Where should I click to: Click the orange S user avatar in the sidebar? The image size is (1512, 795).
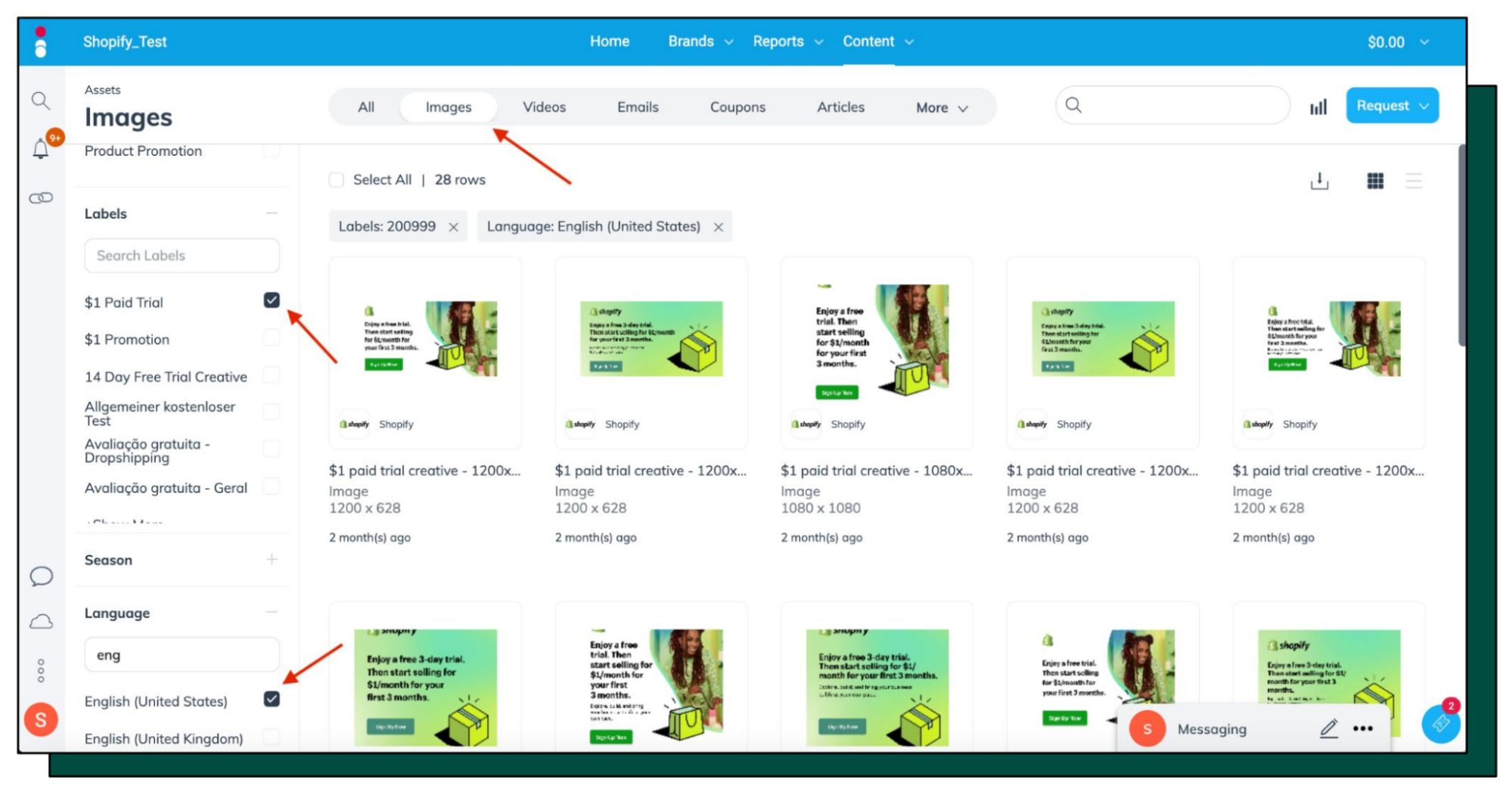(41, 719)
